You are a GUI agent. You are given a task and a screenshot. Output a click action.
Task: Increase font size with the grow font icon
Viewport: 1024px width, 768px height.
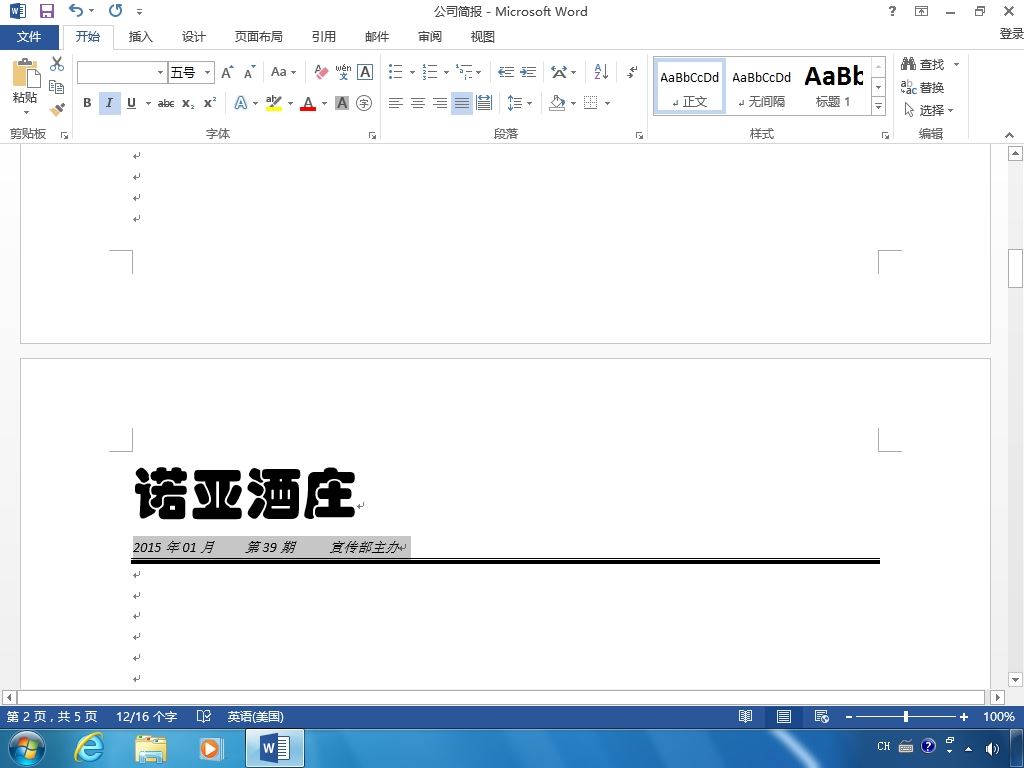227,72
